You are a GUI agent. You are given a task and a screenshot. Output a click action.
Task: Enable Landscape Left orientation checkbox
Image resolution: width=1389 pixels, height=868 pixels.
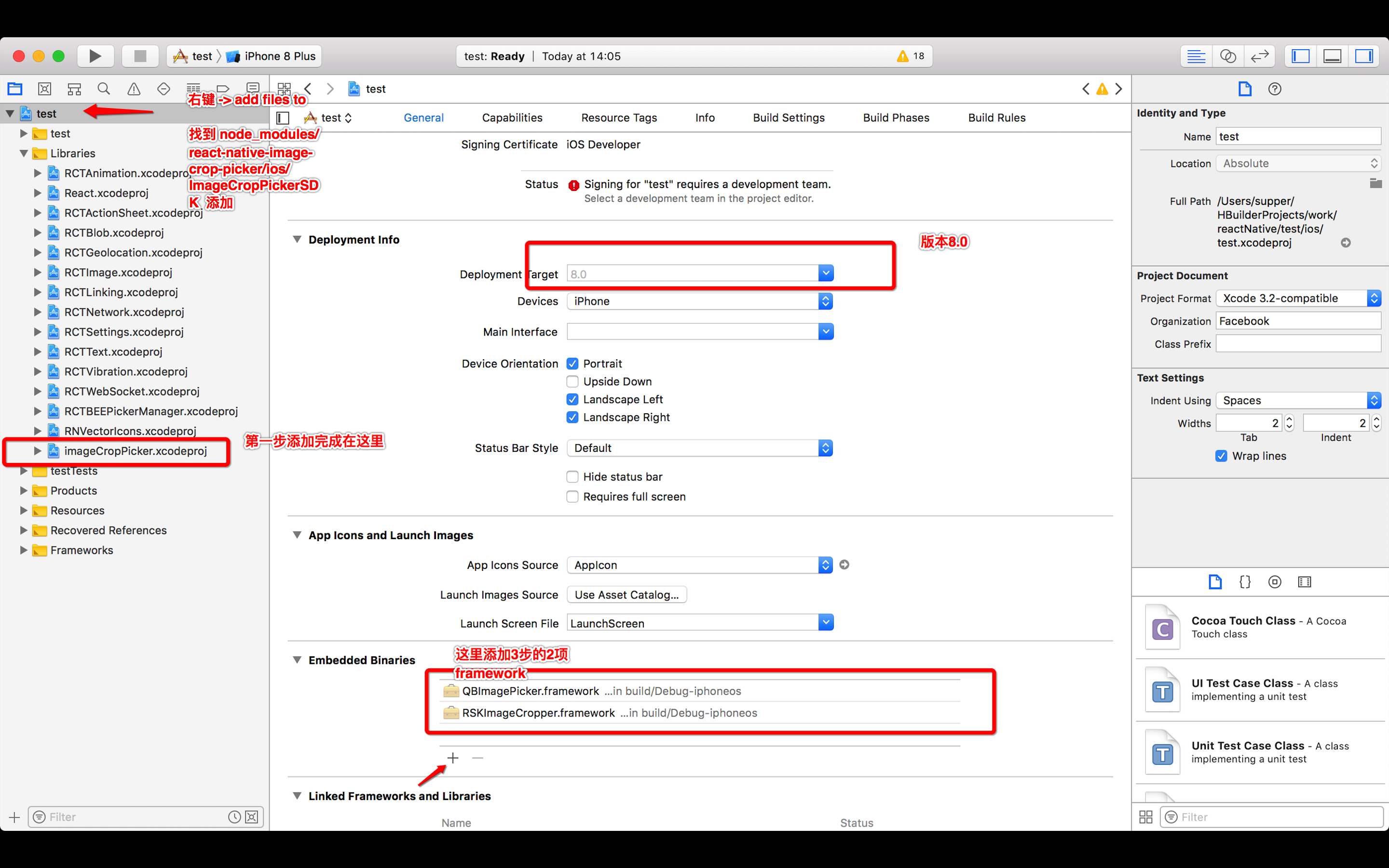point(571,398)
